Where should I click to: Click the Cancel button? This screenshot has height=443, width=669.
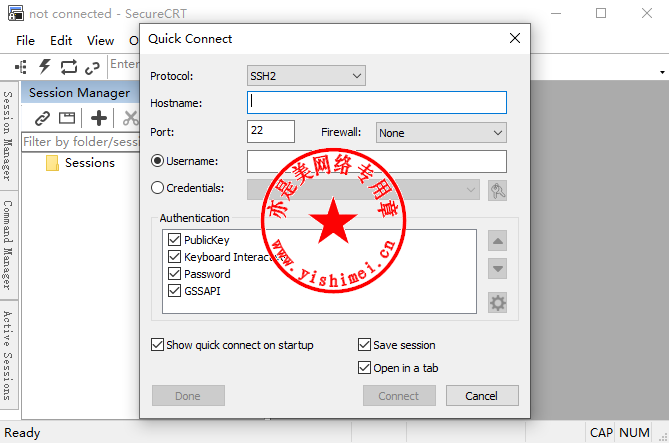pyautogui.click(x=482, y=396)
